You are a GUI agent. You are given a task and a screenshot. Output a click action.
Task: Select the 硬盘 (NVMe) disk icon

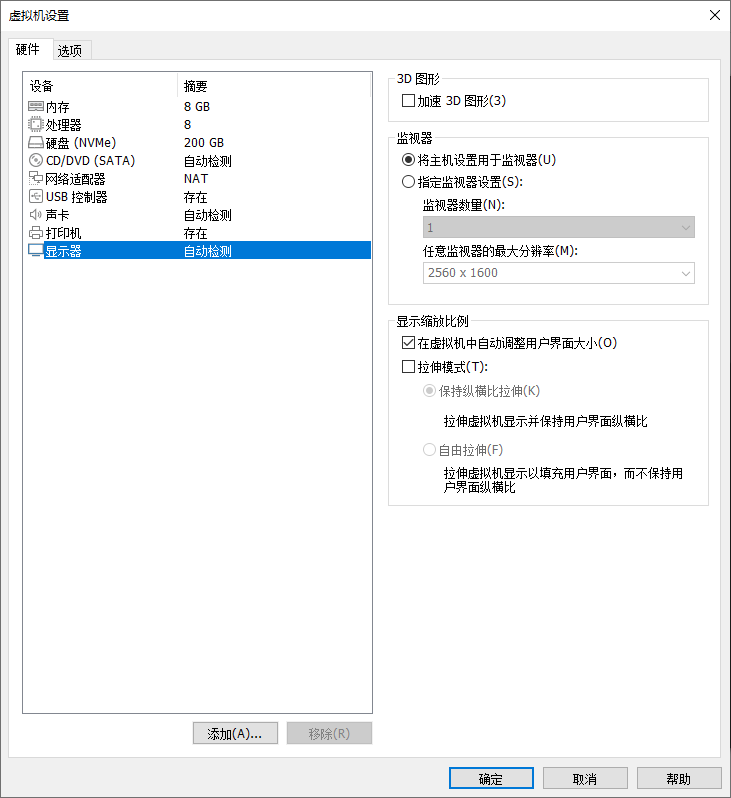pyautogui.click(x=36, y=142)
